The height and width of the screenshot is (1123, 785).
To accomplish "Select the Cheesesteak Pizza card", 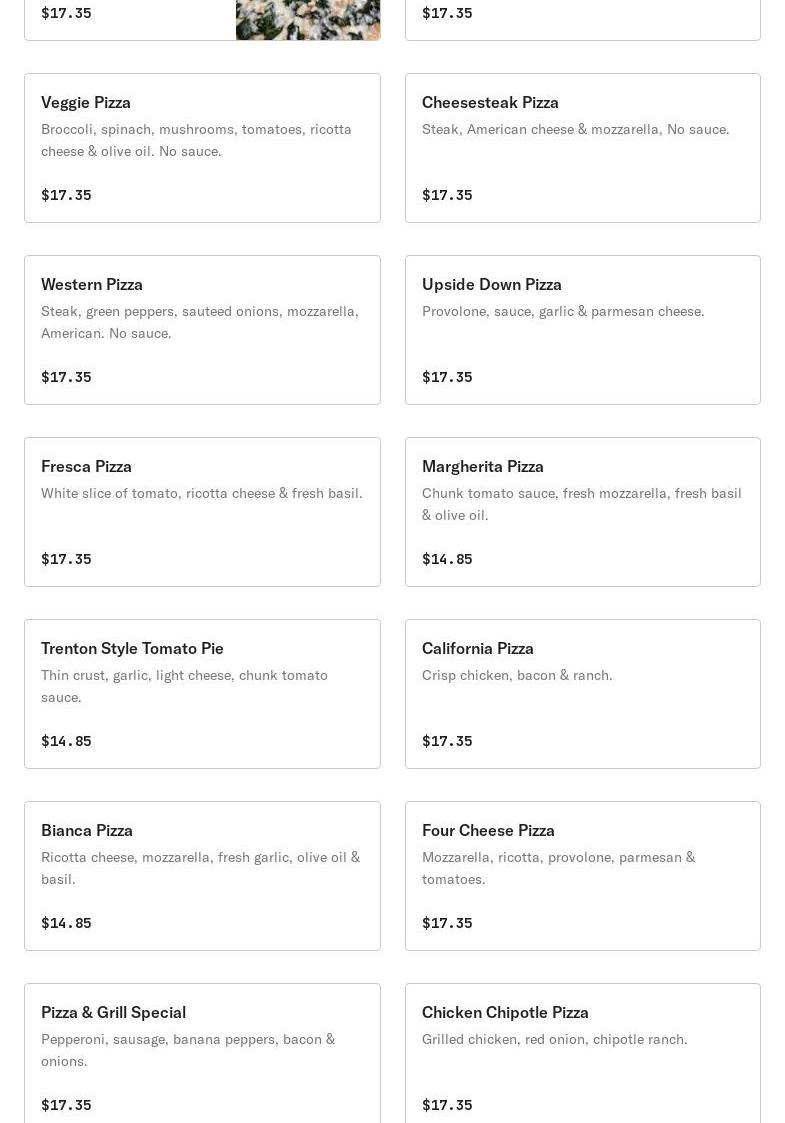I will pyautogui.click(x=582, y=148).
